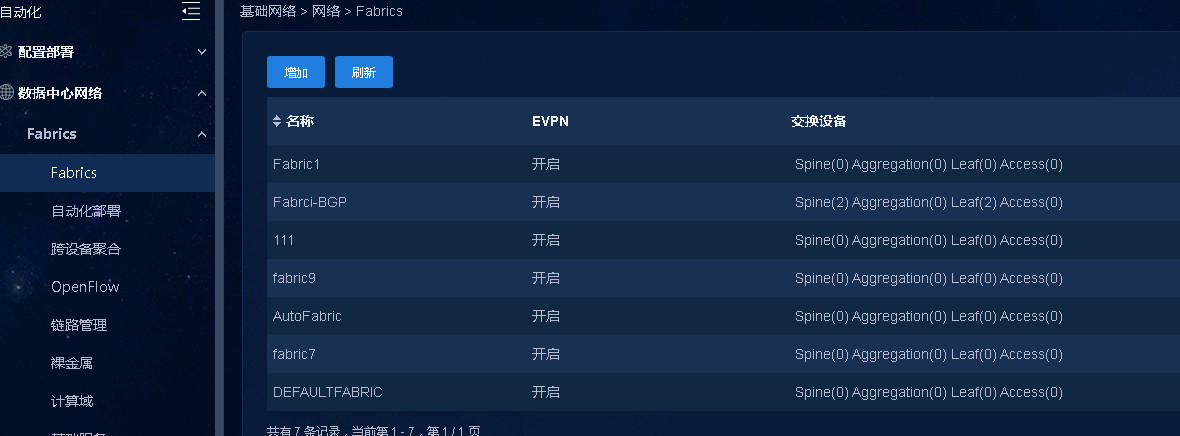Collapse the Fabrics submenu chevron
This screenshot has height=436, width=1180.
(x=202, y=134)
